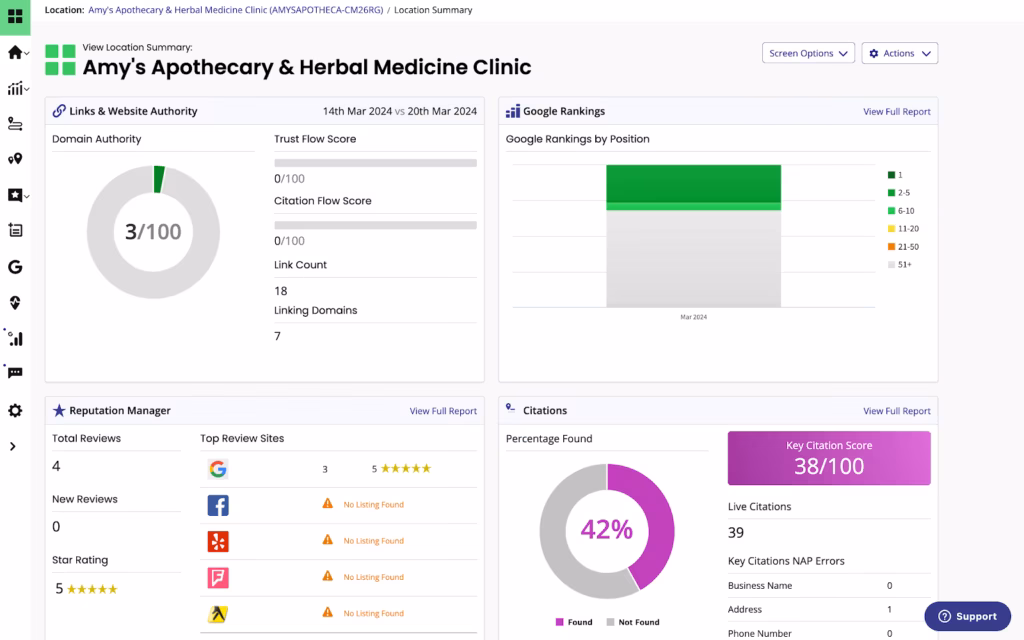Toggle the position 1 legend swatch

point(891,175)
